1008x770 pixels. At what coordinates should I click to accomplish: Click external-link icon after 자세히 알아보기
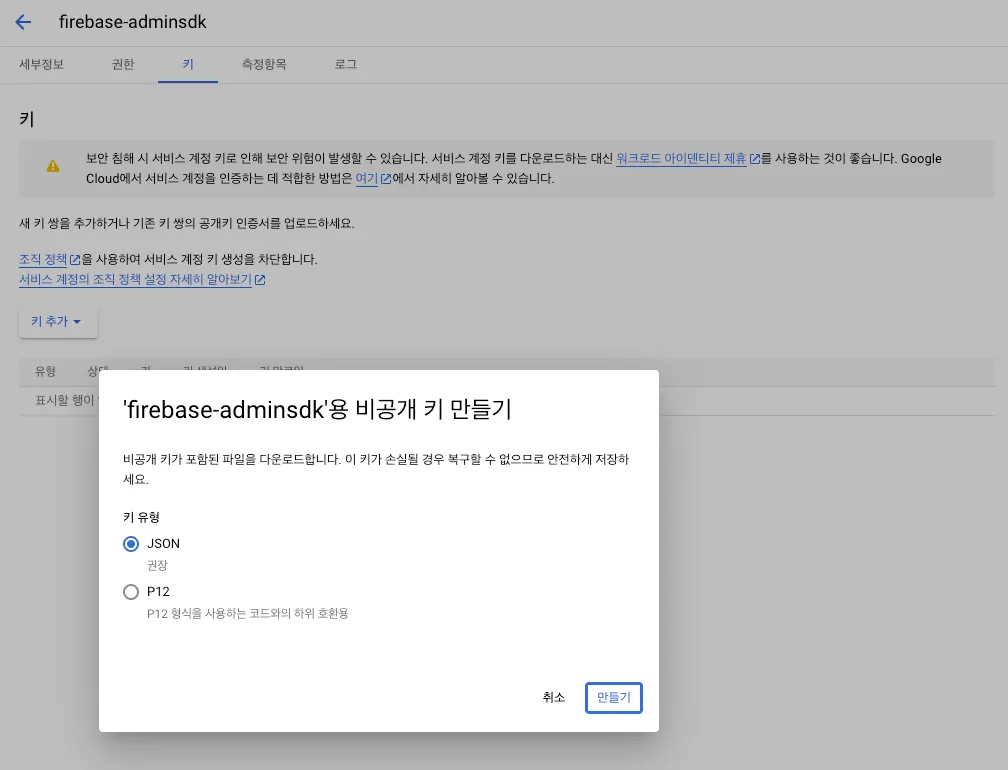point(260,280)
